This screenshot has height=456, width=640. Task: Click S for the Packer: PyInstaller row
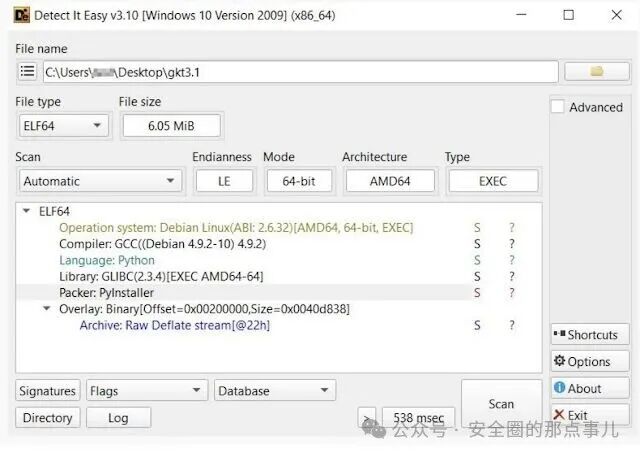coord(477,293)
